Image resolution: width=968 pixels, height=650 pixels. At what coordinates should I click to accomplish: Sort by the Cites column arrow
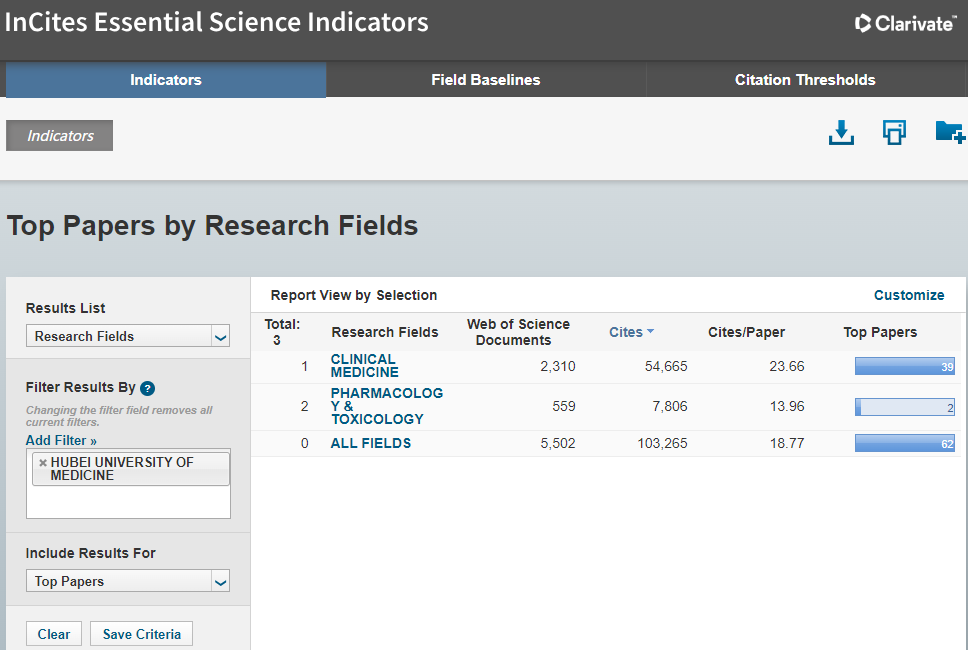click(650, 332)
